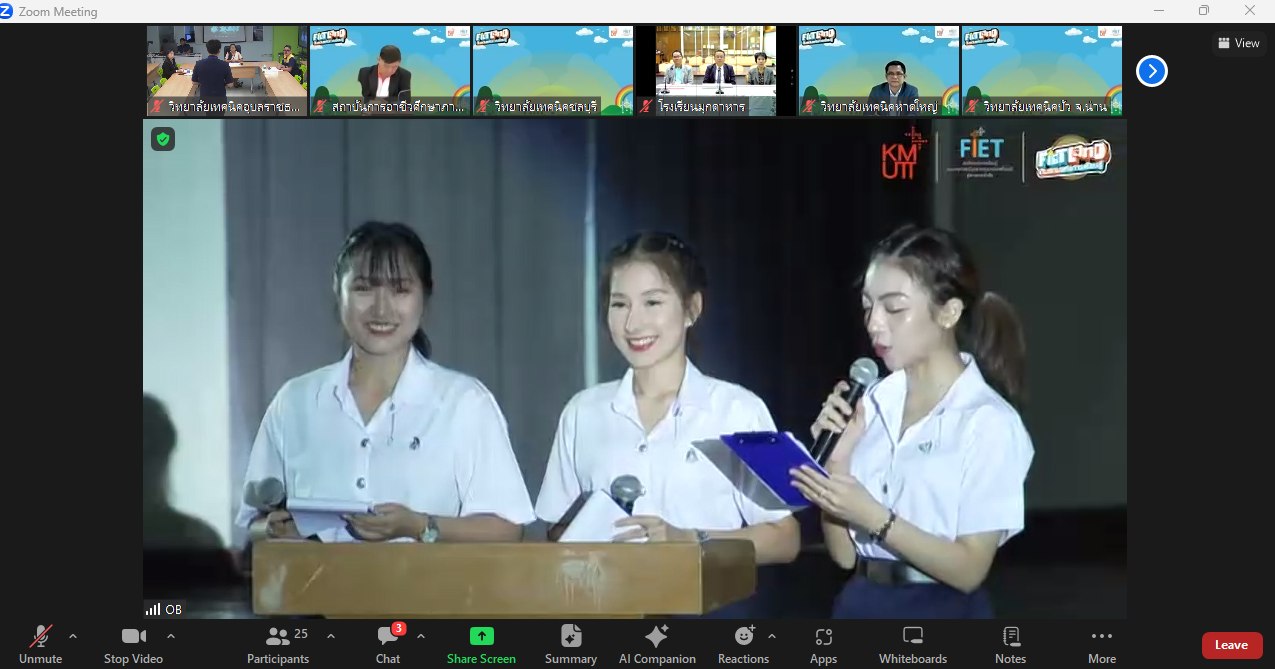The height and width of the screenshot is (669, 1275).
Task: Stop Video camera toggle
Action: click(x=133, y=644)
